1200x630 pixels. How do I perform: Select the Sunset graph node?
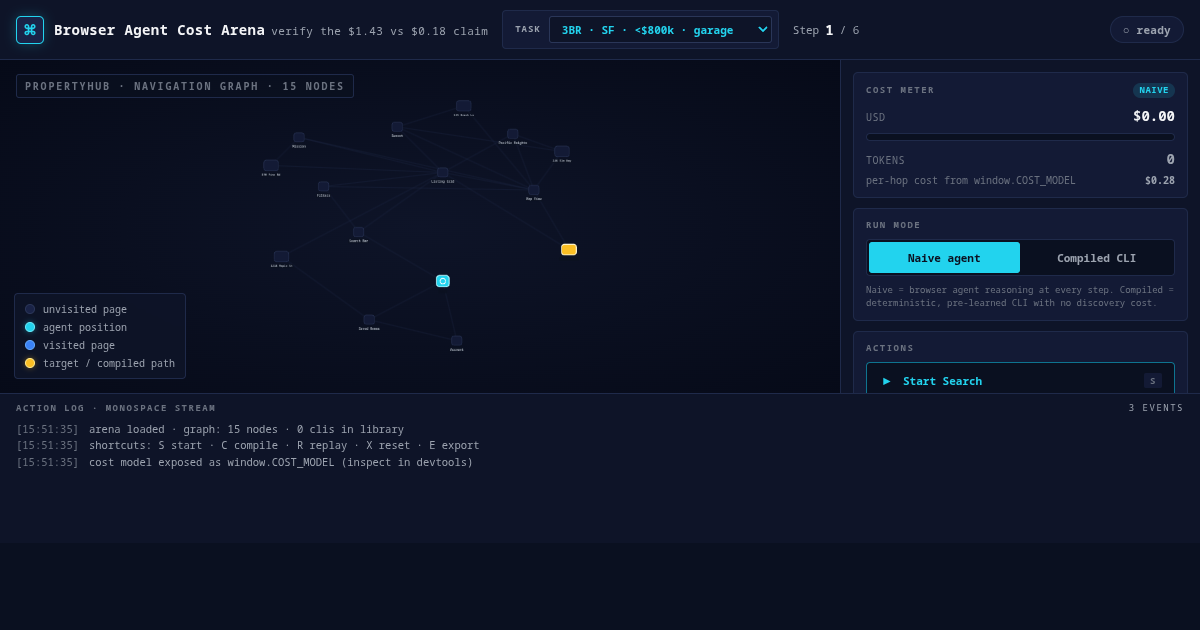[397, 128]
